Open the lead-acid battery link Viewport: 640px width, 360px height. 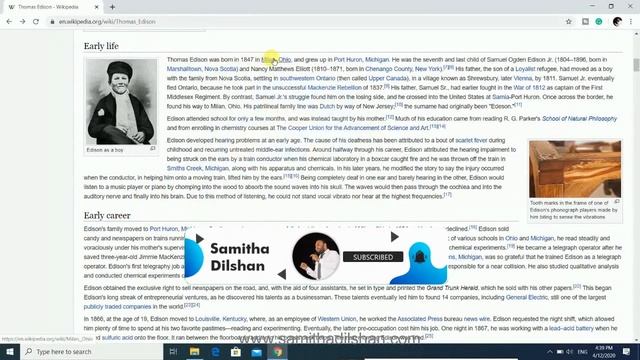coord(571,329)
